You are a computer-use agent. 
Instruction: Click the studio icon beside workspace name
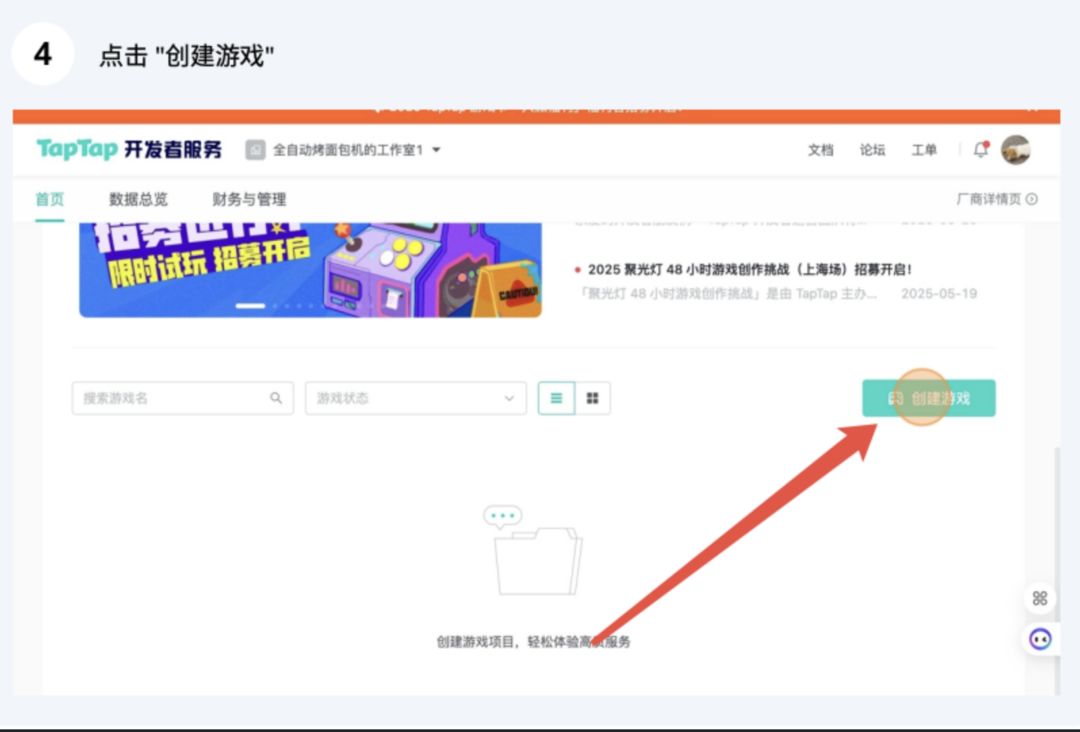click(256, 149)
